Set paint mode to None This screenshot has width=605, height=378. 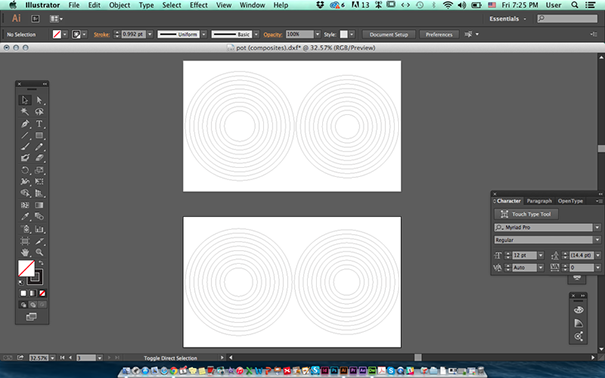42,293
